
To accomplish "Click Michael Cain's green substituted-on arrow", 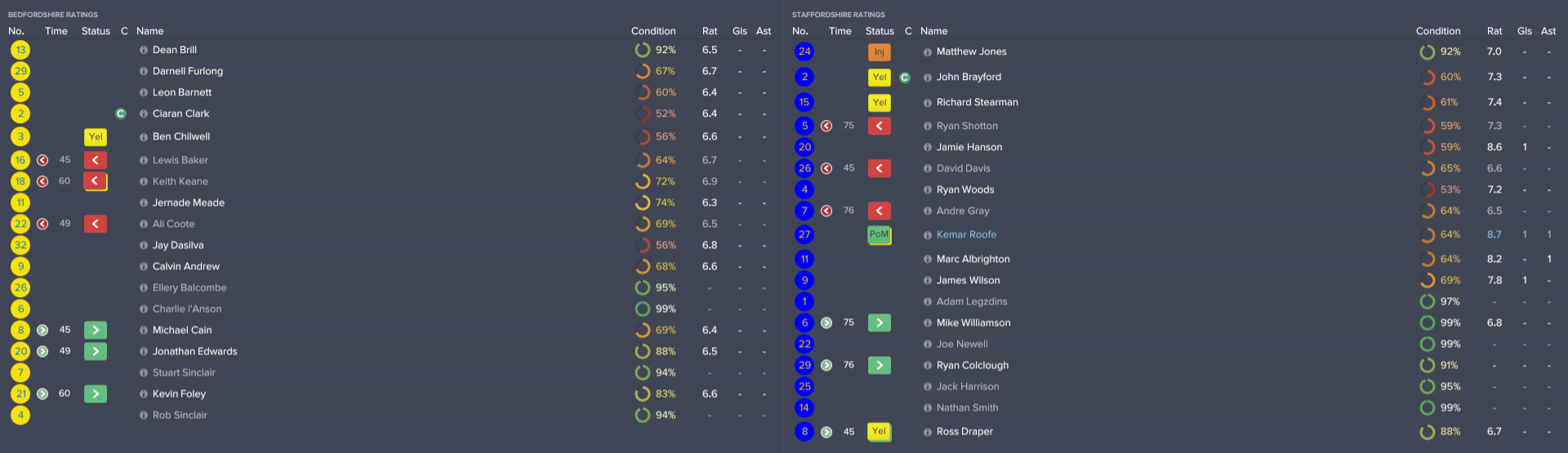I will [96, 331].
